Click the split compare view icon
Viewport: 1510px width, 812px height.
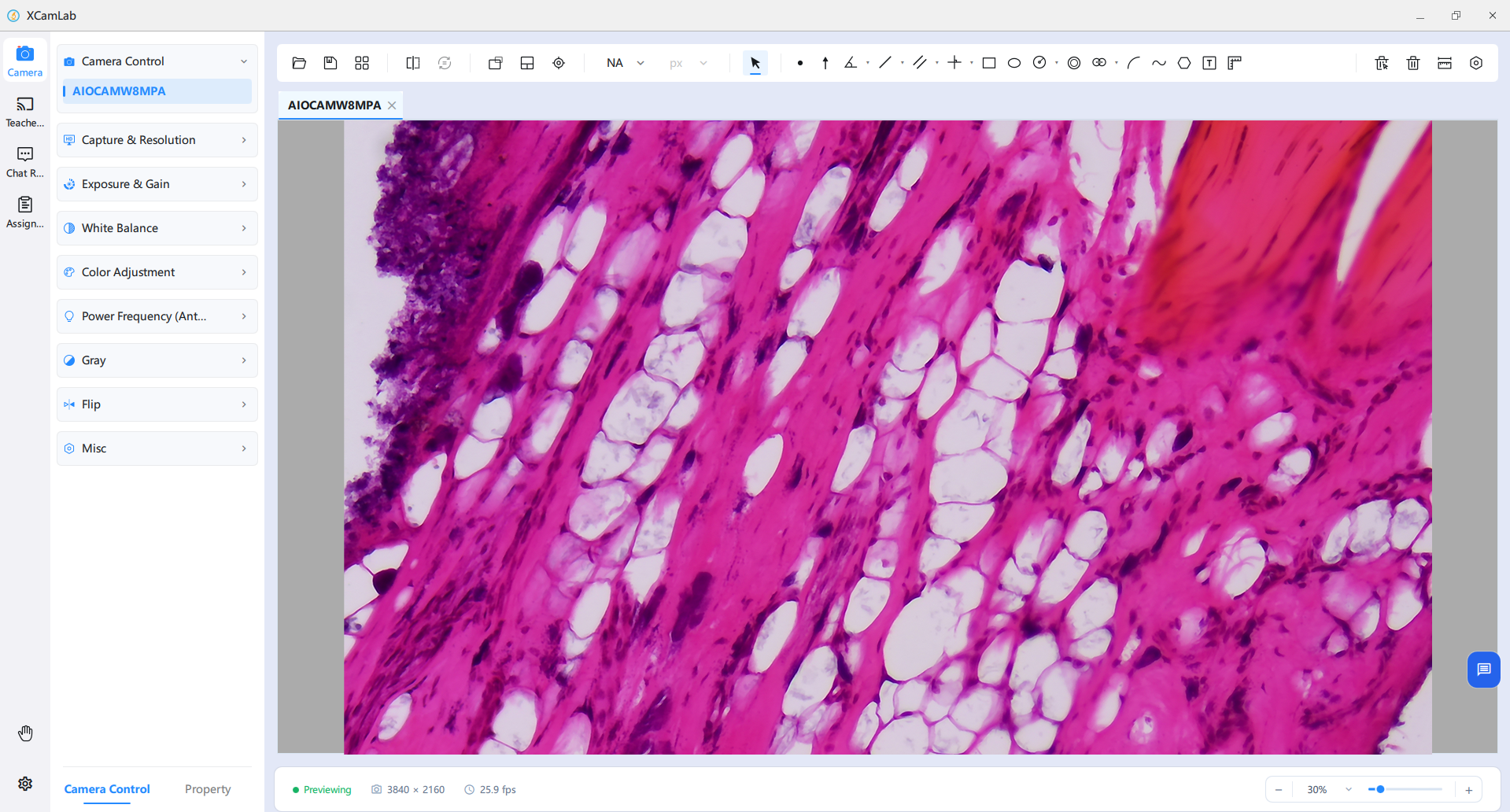point(413,63)
